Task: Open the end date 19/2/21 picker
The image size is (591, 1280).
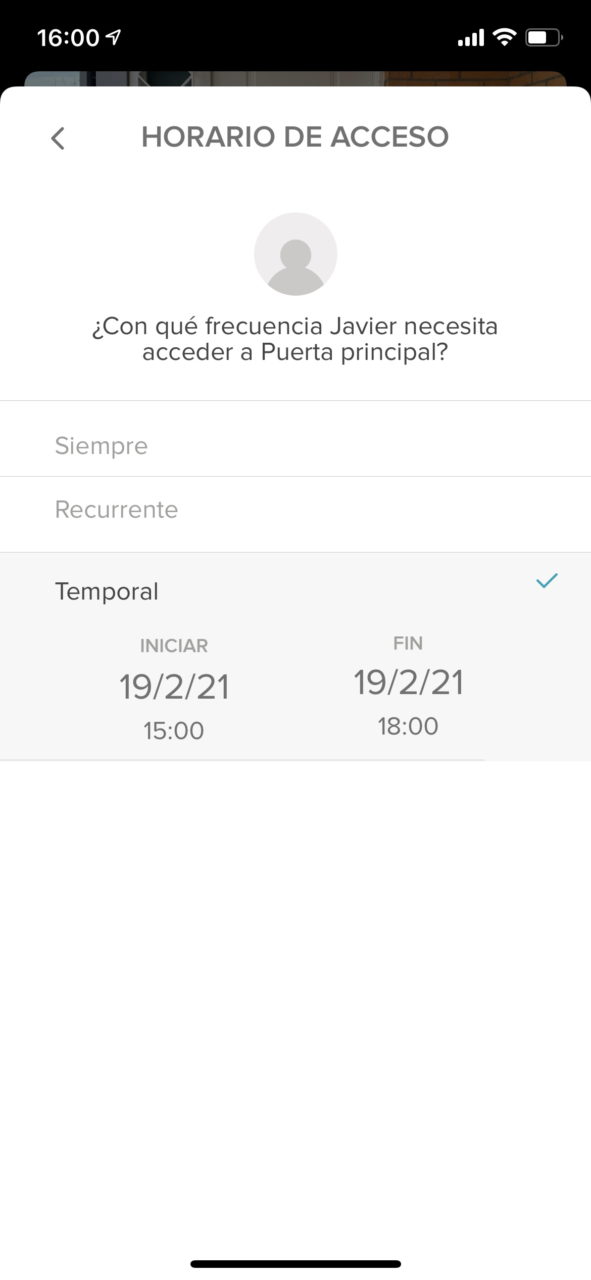Action: point(408,683)
